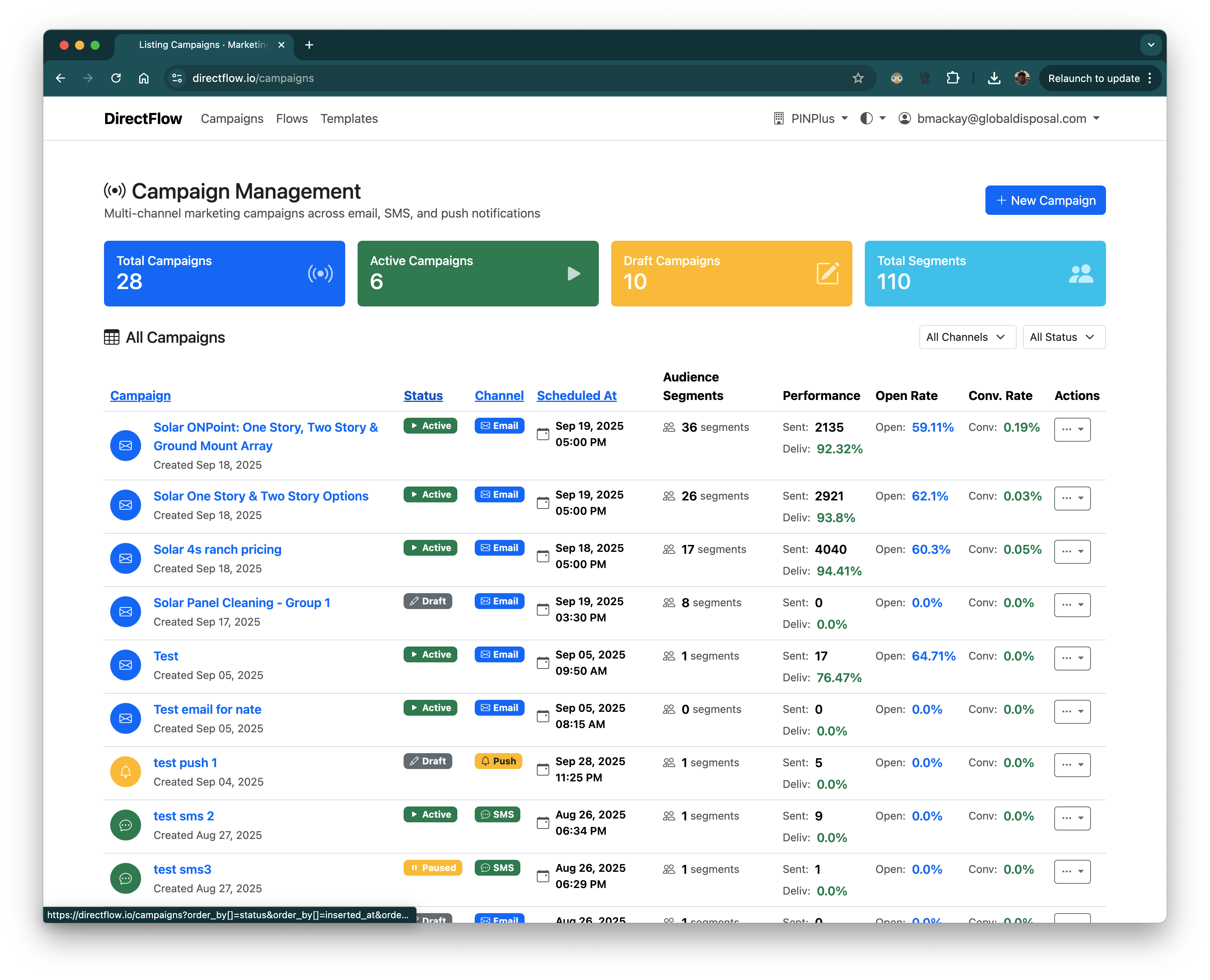This screenshot has height=980, width=1210.
Task: Bookmark this page with star icon
Action: click(858, 78)
